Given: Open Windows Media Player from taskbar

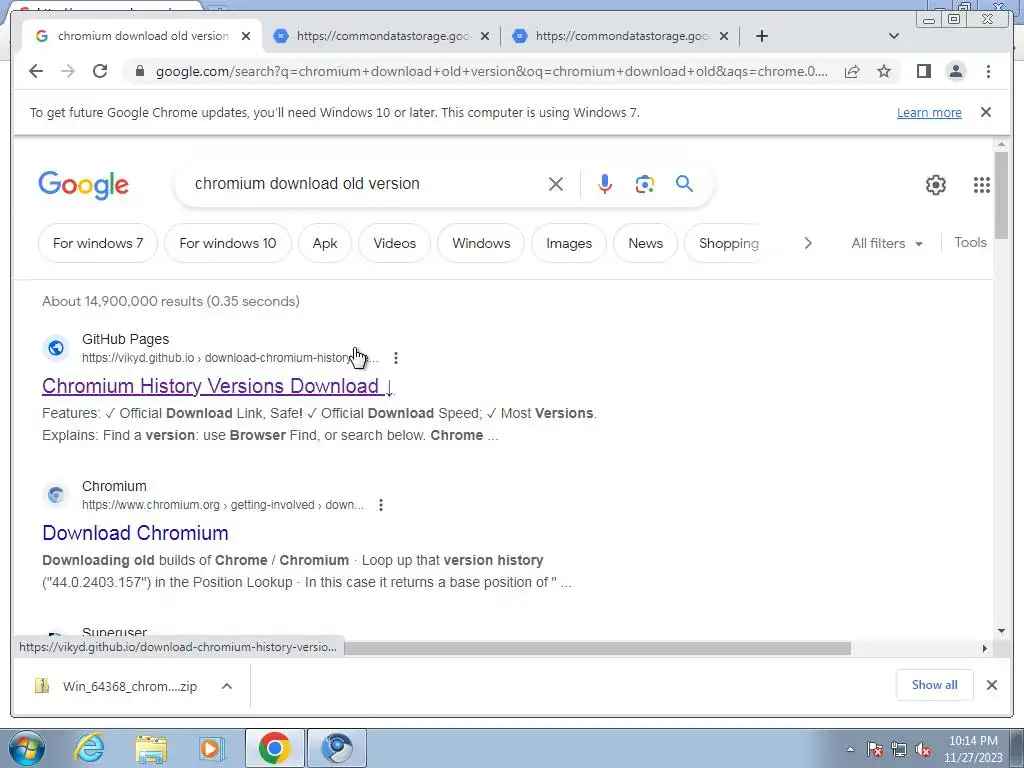Looking at the screenshot, I should (x=211, y=748).
